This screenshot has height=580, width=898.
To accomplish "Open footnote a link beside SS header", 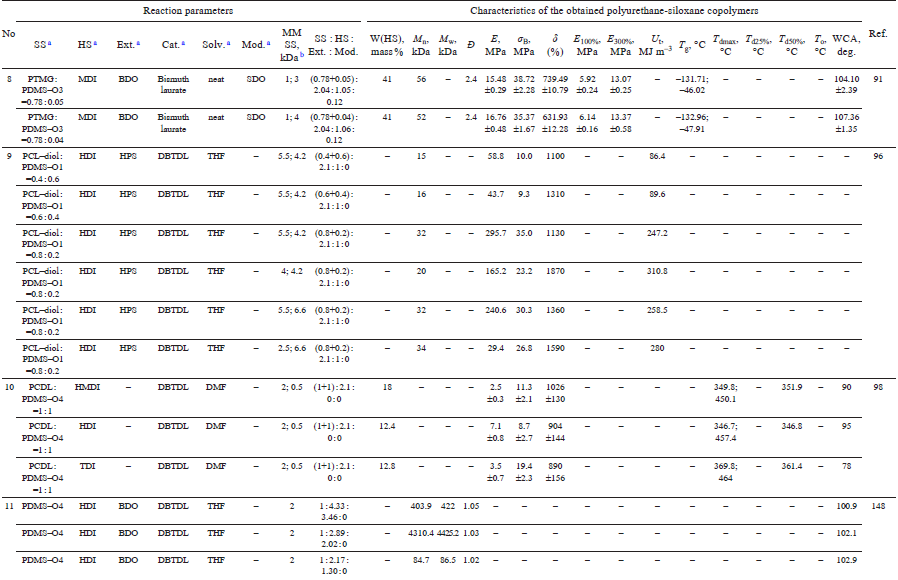I will pyautogui.click(x=49, y=43).
